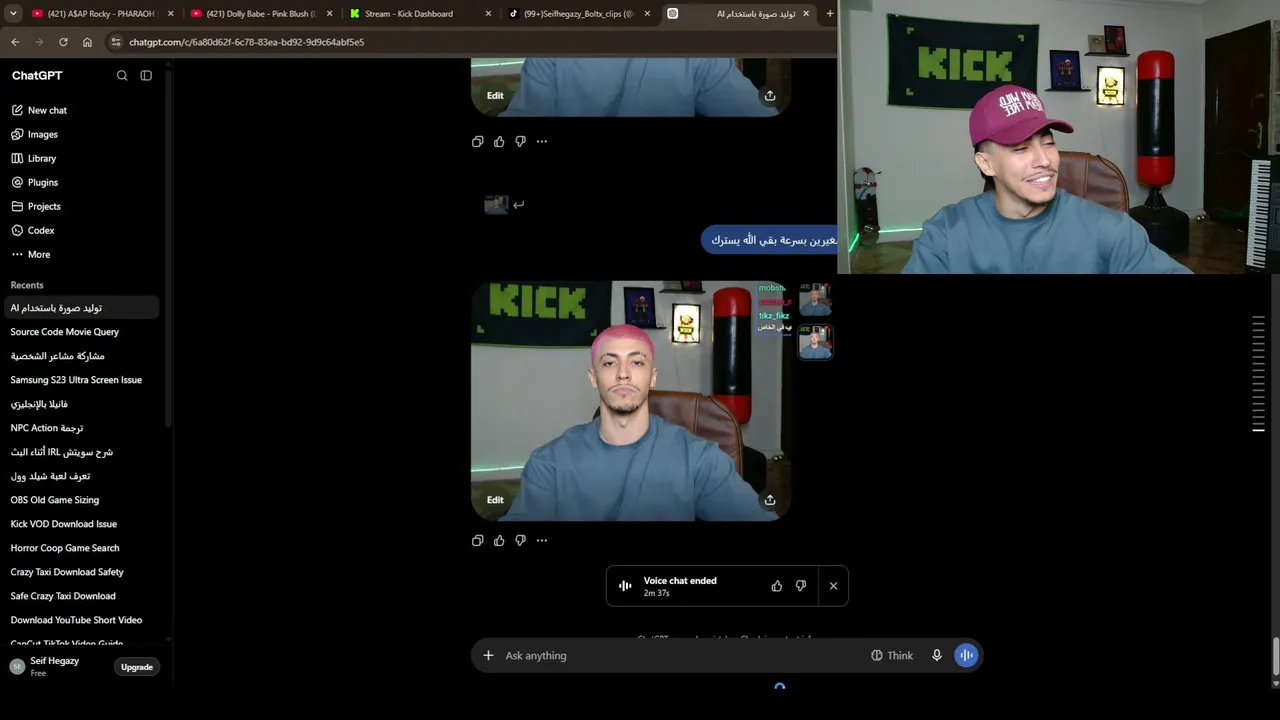Start dictation with the microphone icon
Viewport: 1280px width, 720px height.
[x=937, y=656]
